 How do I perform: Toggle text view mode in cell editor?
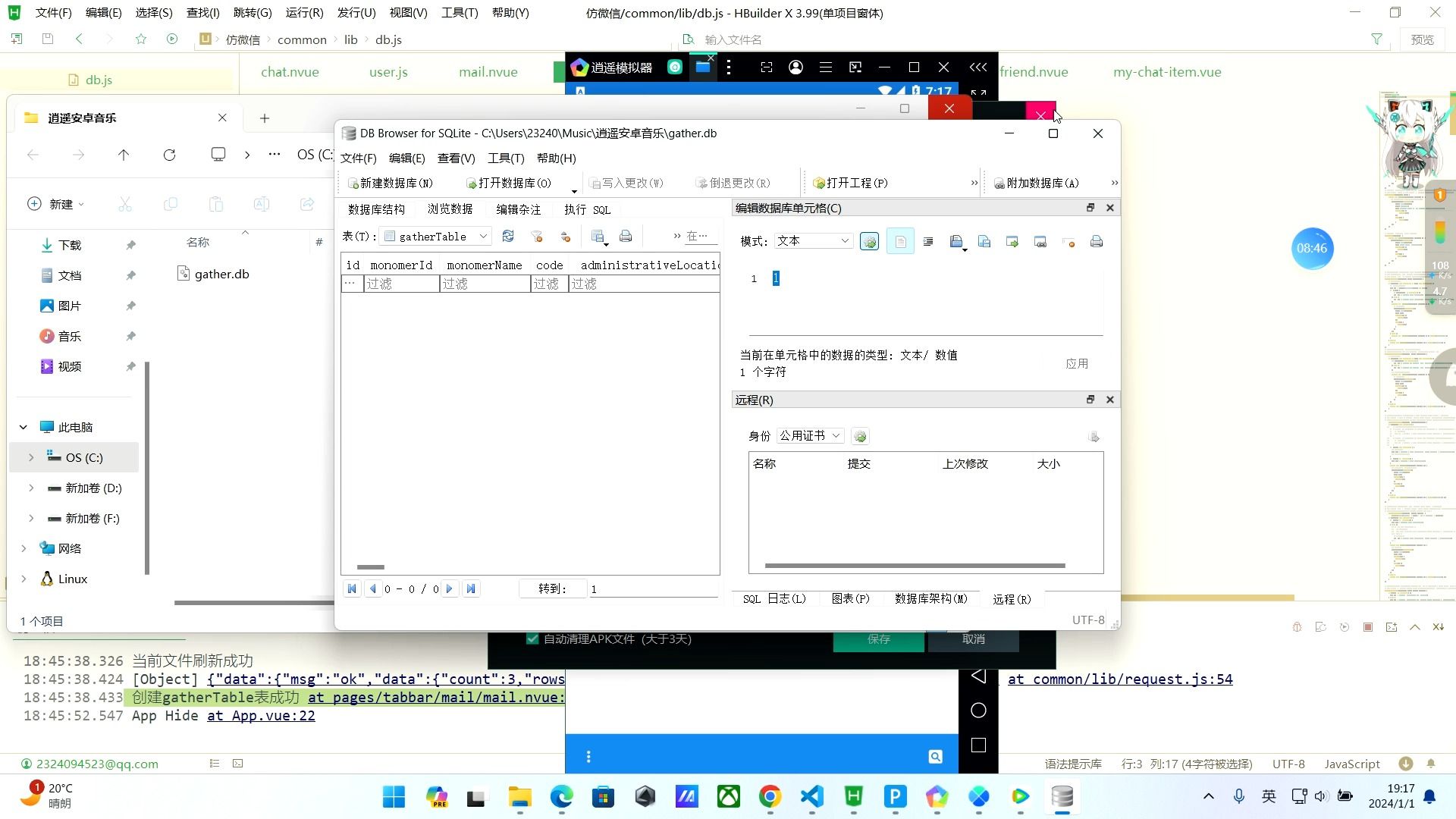(x=900, y=241)
